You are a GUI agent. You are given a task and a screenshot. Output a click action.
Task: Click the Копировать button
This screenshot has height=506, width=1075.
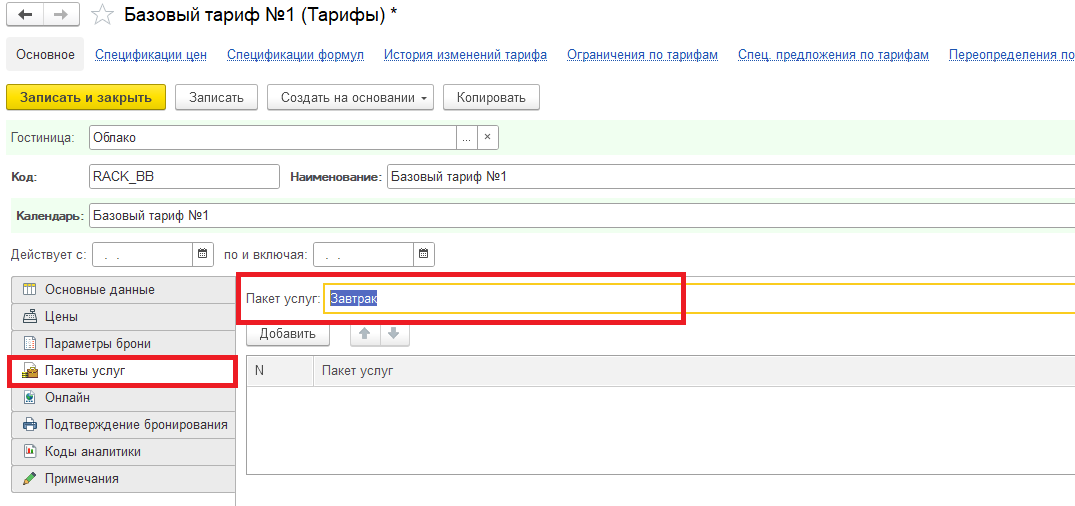pyautogui.click(x=492, y=97)
